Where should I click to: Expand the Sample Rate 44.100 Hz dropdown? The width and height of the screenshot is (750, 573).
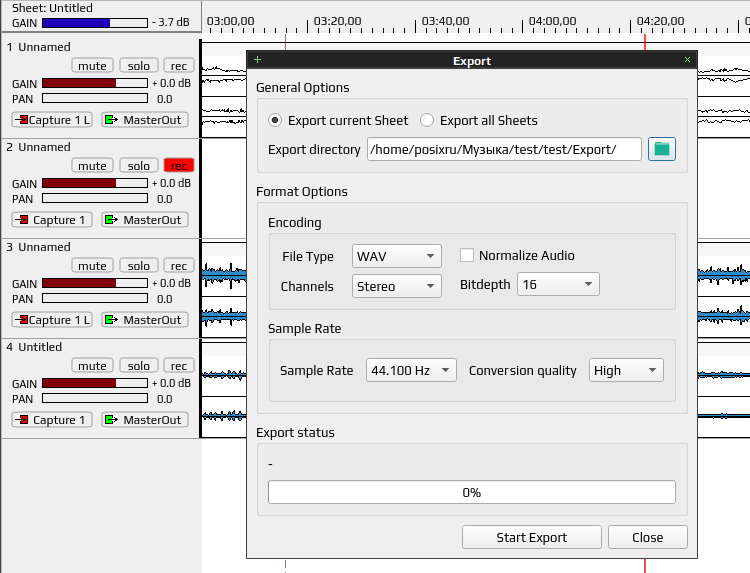click(x=411, y=370)
